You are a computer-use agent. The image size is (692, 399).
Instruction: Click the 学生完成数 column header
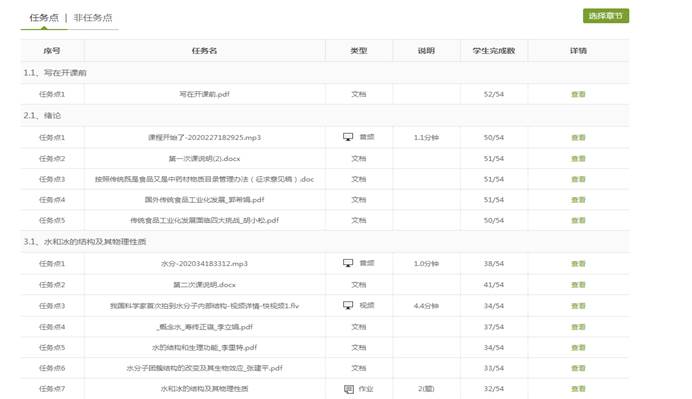493,51
